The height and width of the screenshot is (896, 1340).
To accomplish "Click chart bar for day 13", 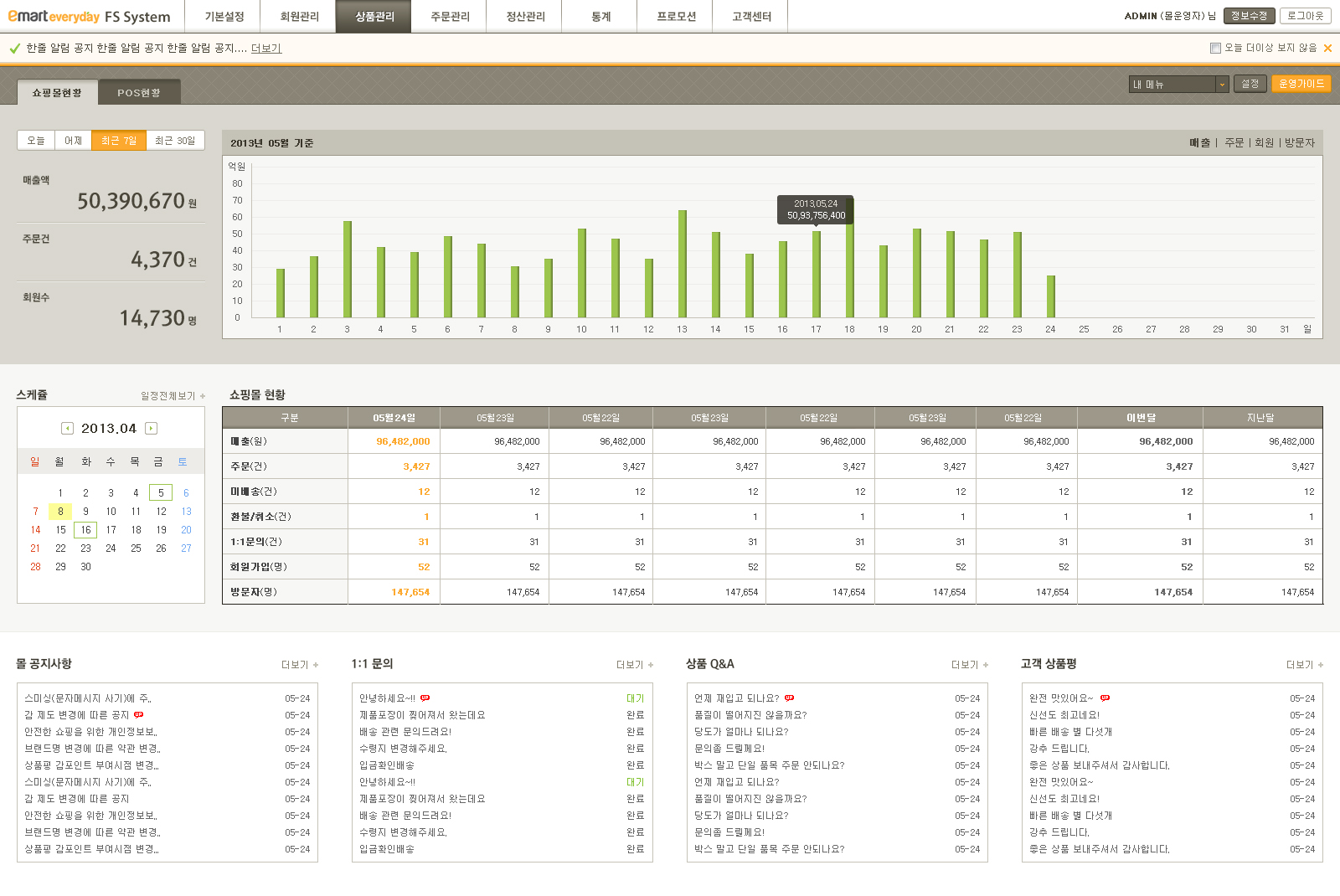I will coord(682,264).
